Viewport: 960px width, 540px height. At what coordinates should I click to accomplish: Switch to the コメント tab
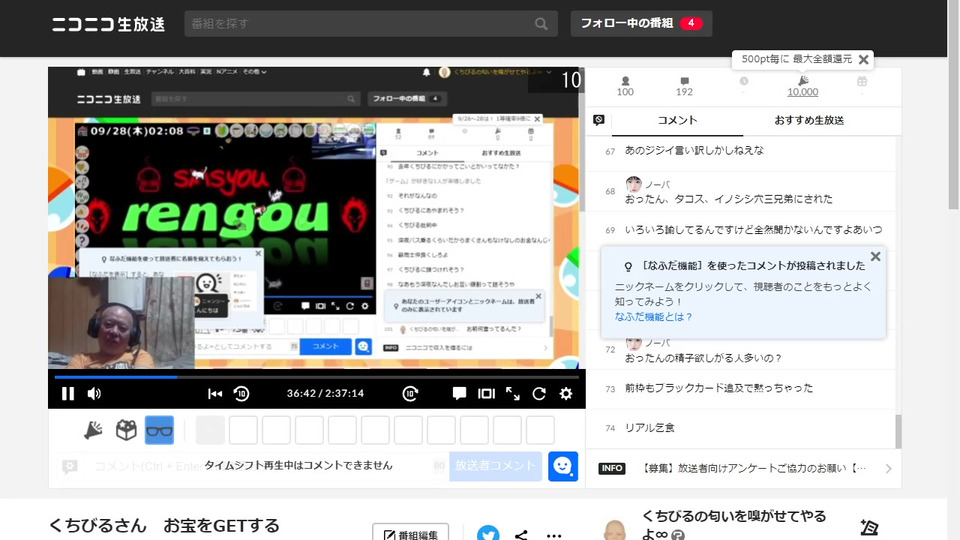point(677,121)
